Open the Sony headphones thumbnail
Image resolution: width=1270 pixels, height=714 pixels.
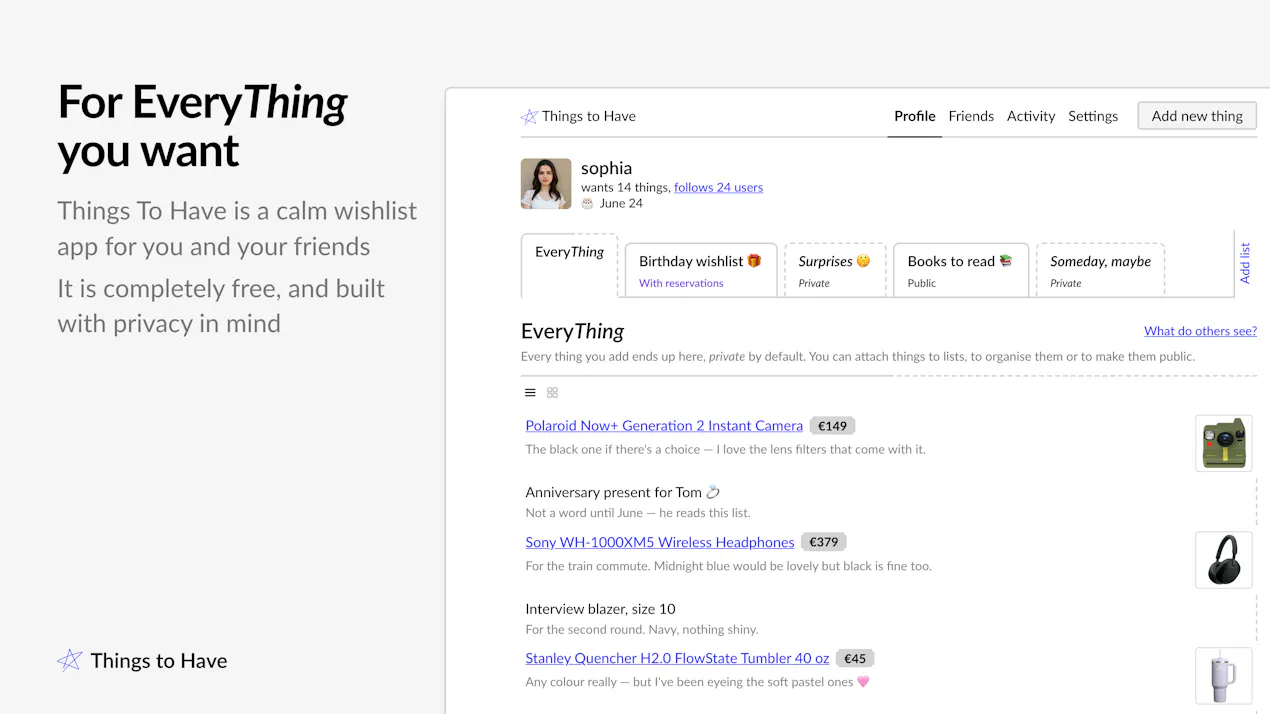point(1224,560)
